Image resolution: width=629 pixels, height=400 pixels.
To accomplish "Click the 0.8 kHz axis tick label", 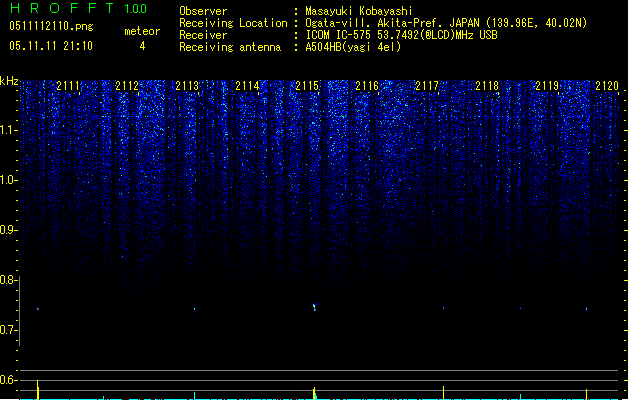I will click(8, 280).
